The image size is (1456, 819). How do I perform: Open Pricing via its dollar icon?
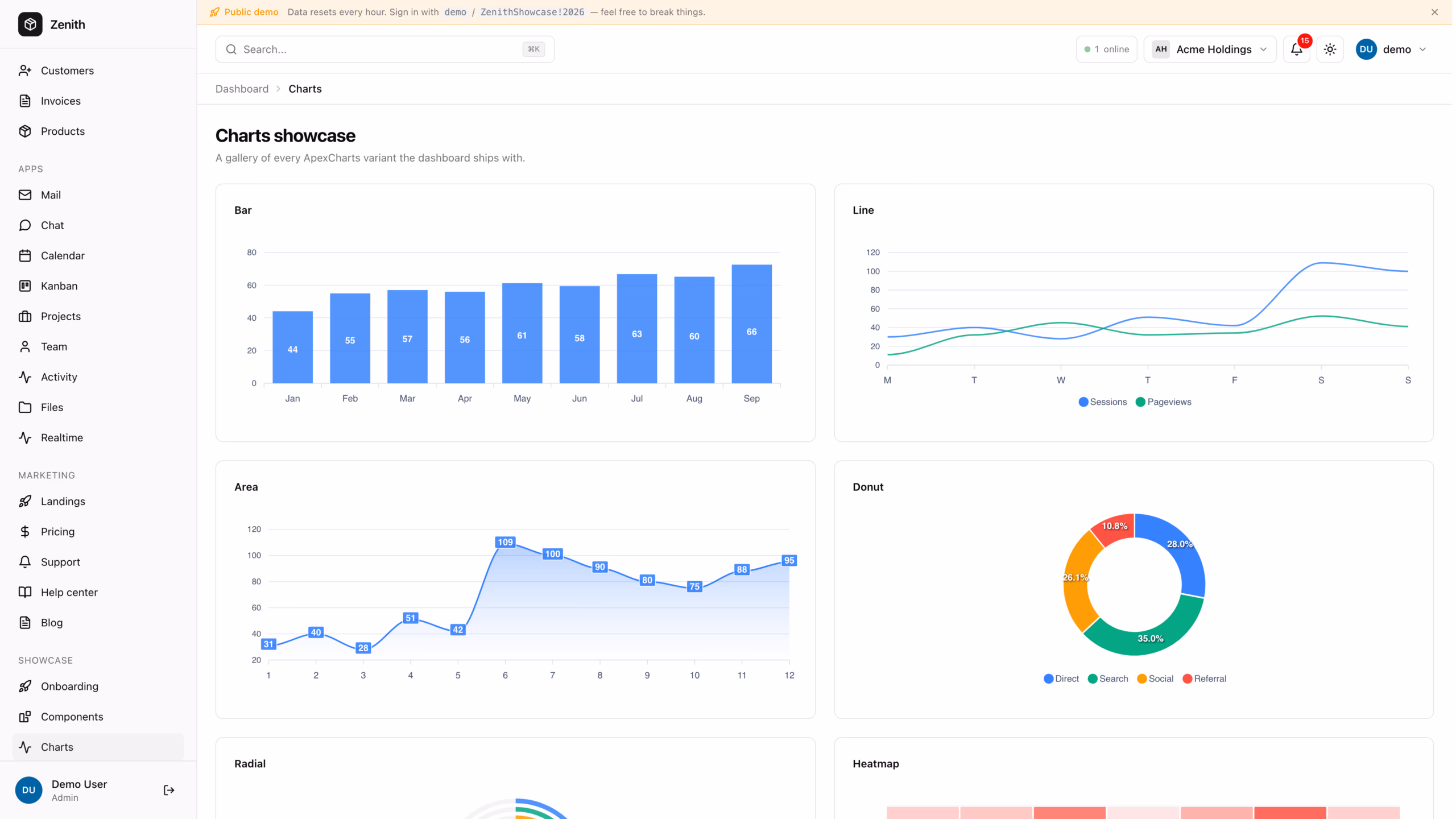[25, 532]
